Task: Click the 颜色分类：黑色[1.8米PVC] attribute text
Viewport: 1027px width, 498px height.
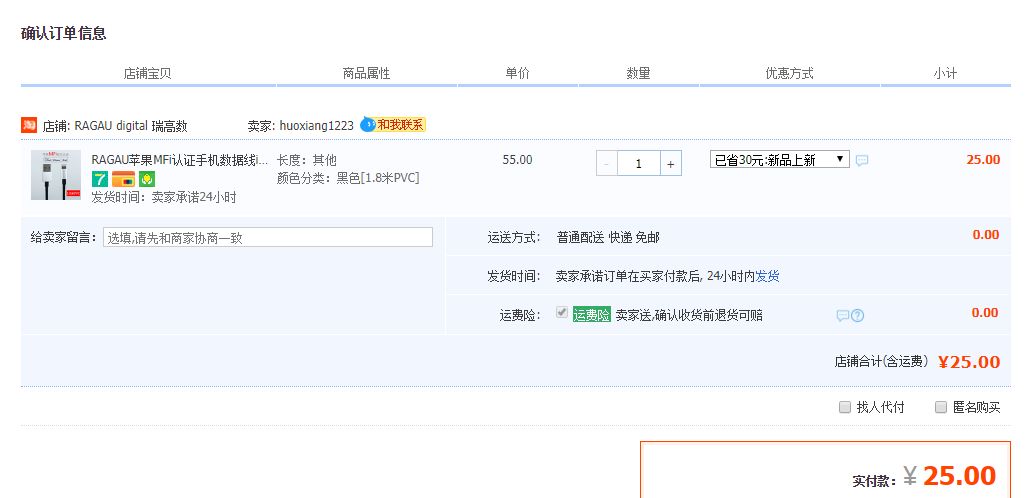Action: (x=348, y=178)
